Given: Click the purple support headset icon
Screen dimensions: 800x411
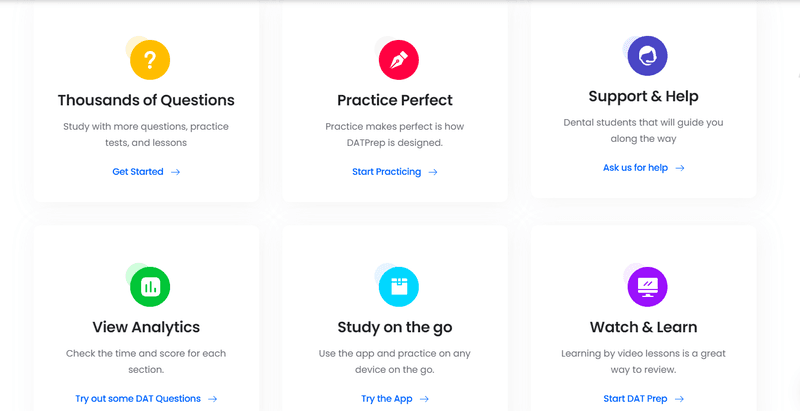Looking at the screenshot, I should 647,56.
